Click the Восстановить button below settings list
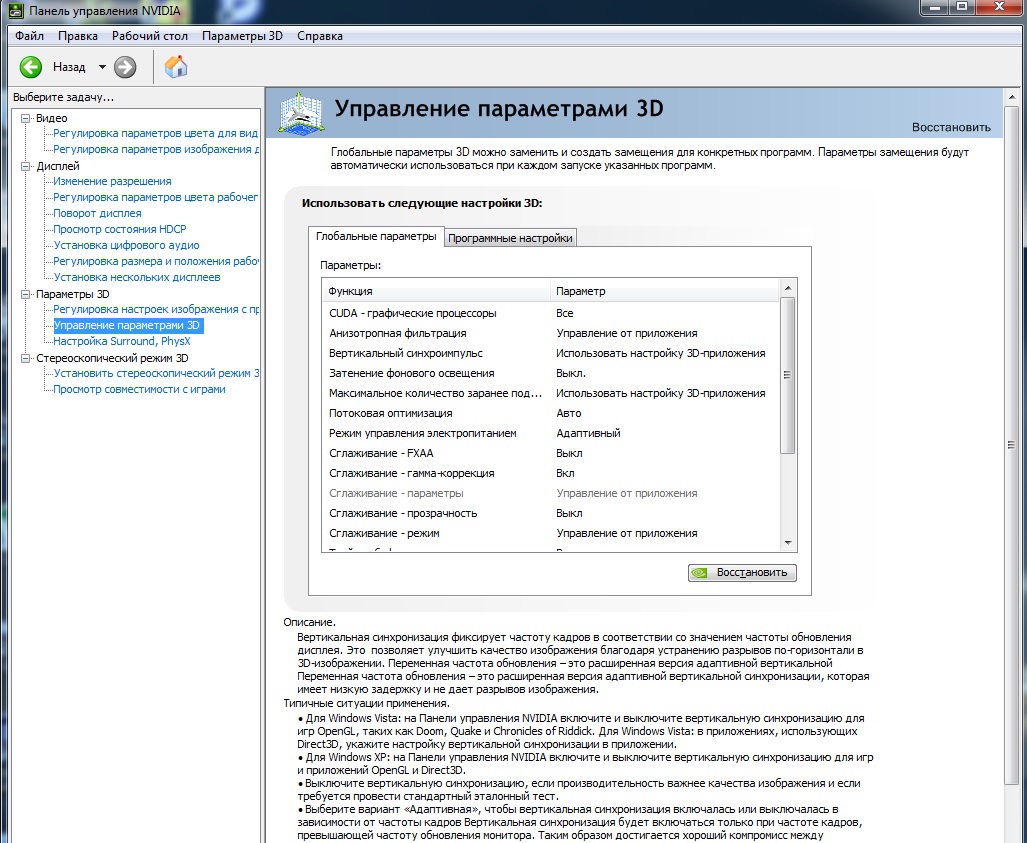 pyautogui.click(x=742, y=572)
